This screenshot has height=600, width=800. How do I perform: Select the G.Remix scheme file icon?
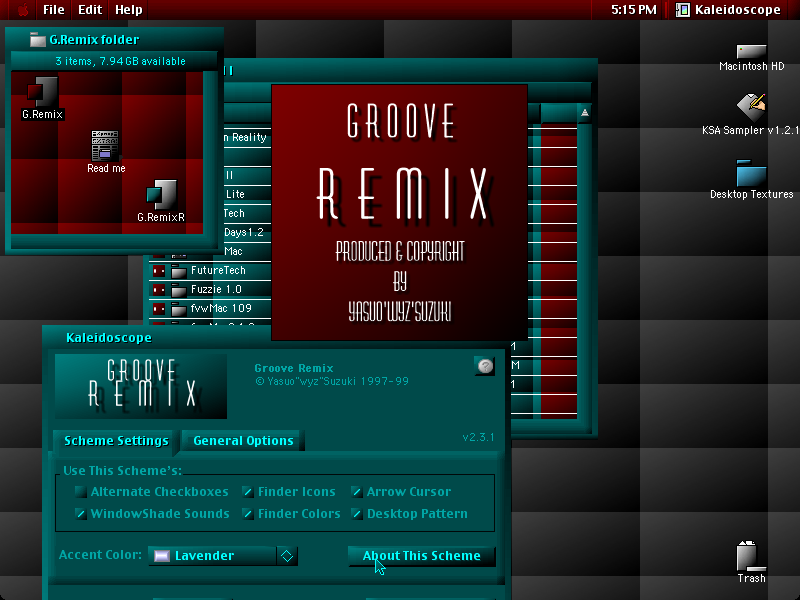point(42,92)
